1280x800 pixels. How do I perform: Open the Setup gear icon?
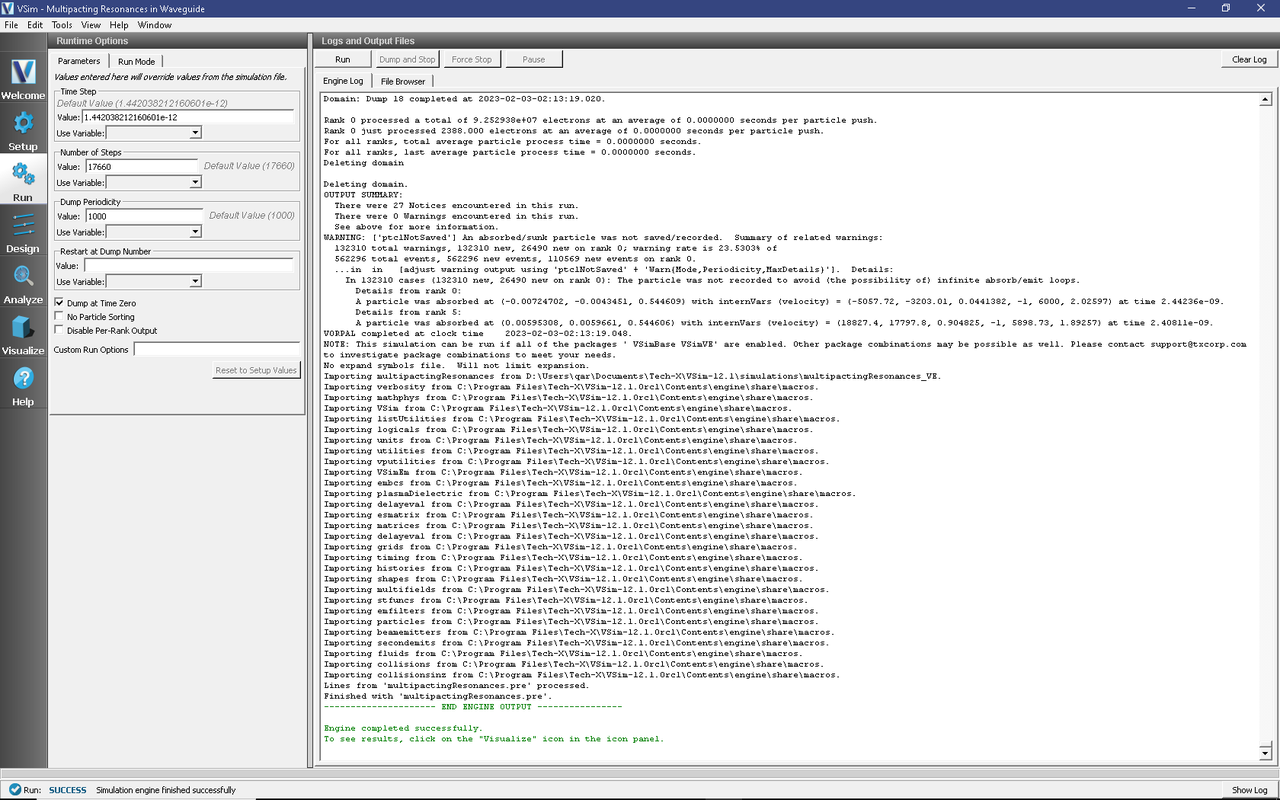point(23,130)
